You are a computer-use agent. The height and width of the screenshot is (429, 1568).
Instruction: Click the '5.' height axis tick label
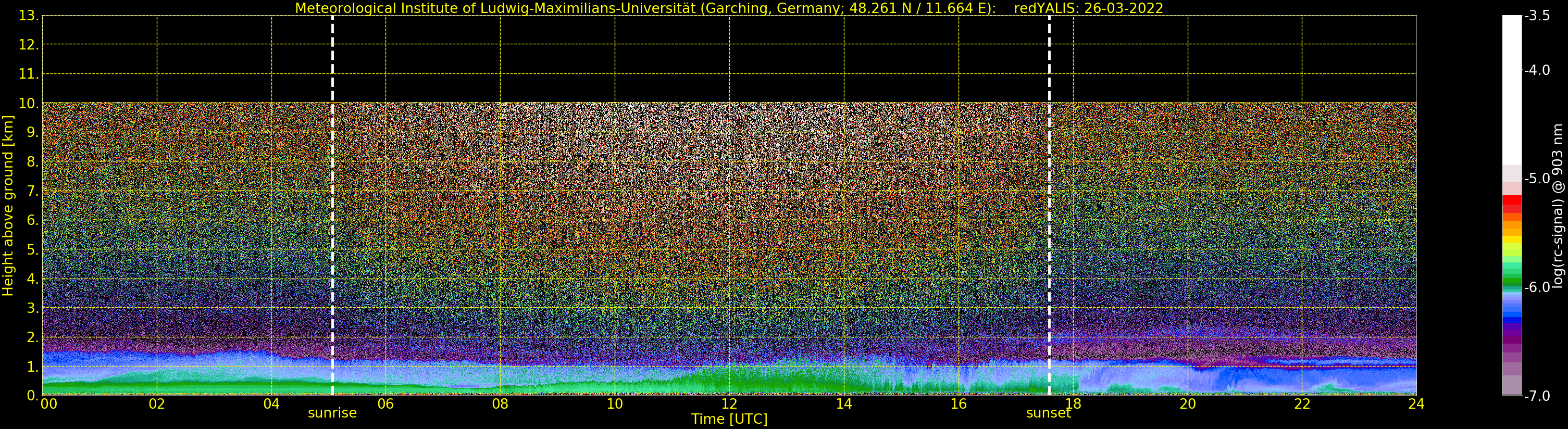(x=32, y=249)
